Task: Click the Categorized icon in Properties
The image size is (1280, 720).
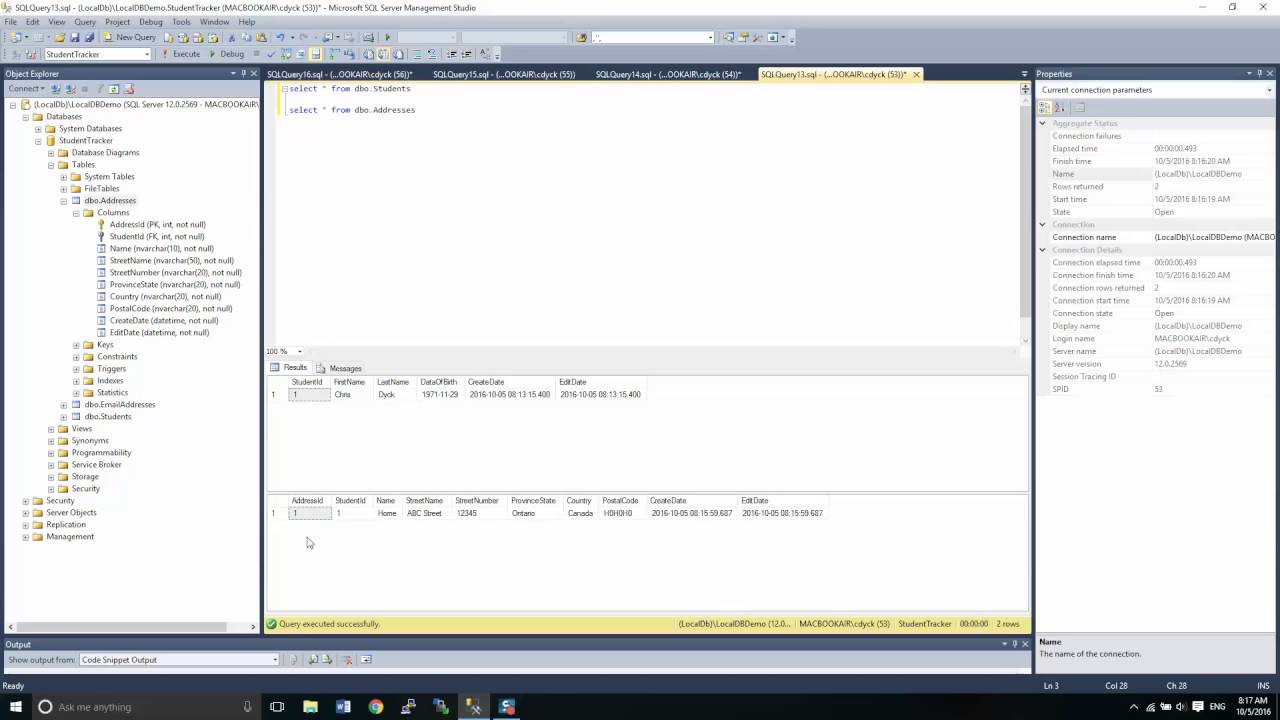Action: pos(1046,107)
